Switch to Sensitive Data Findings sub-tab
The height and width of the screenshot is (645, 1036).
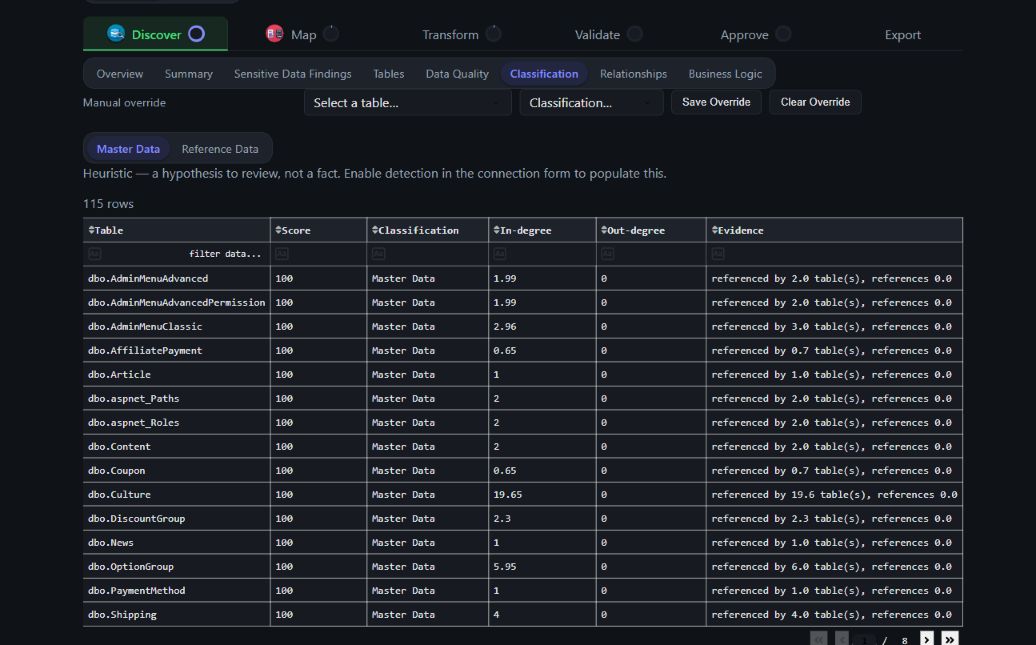[x=293, y=74]
